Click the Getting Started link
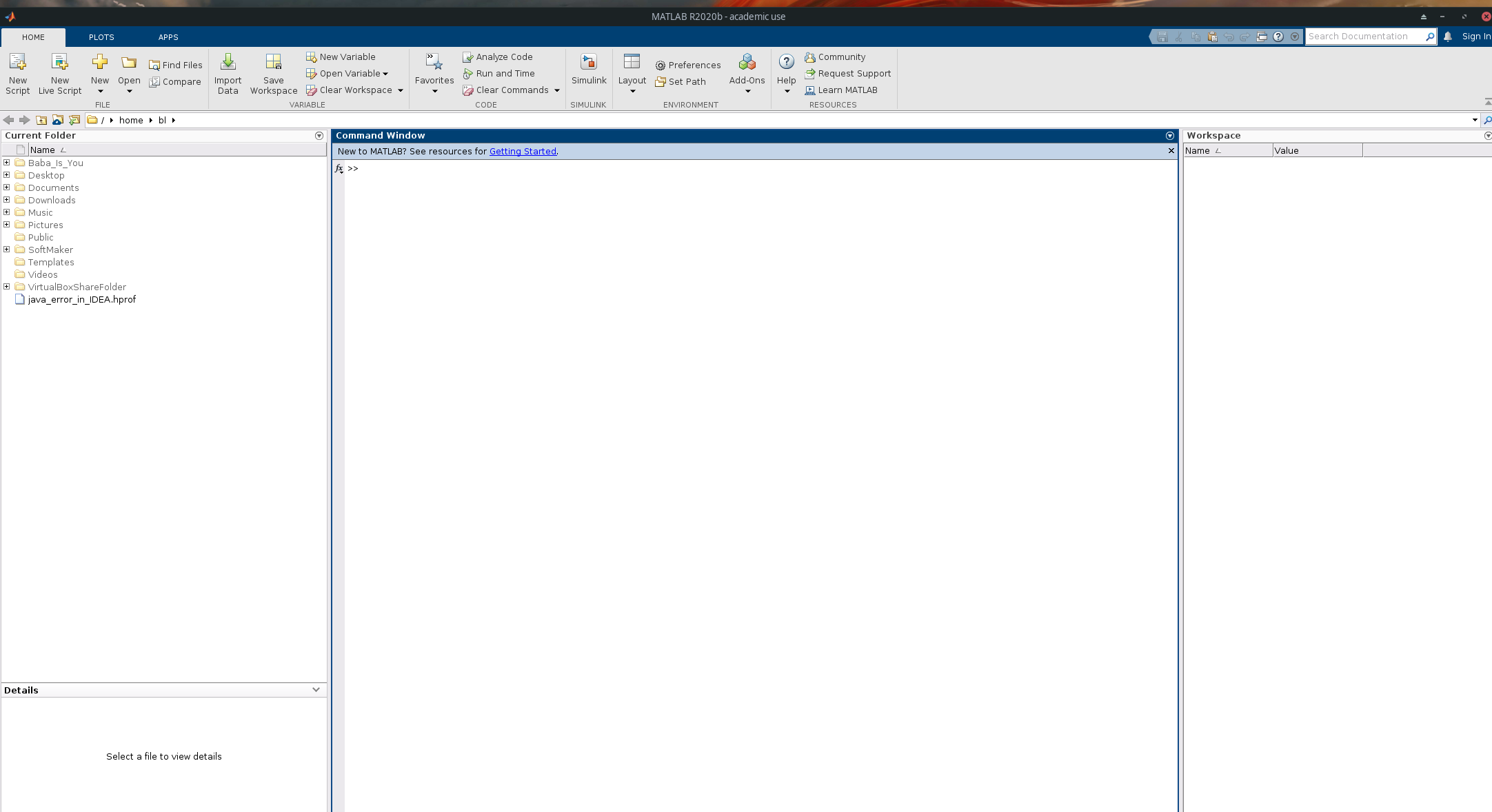 (522, 151)
